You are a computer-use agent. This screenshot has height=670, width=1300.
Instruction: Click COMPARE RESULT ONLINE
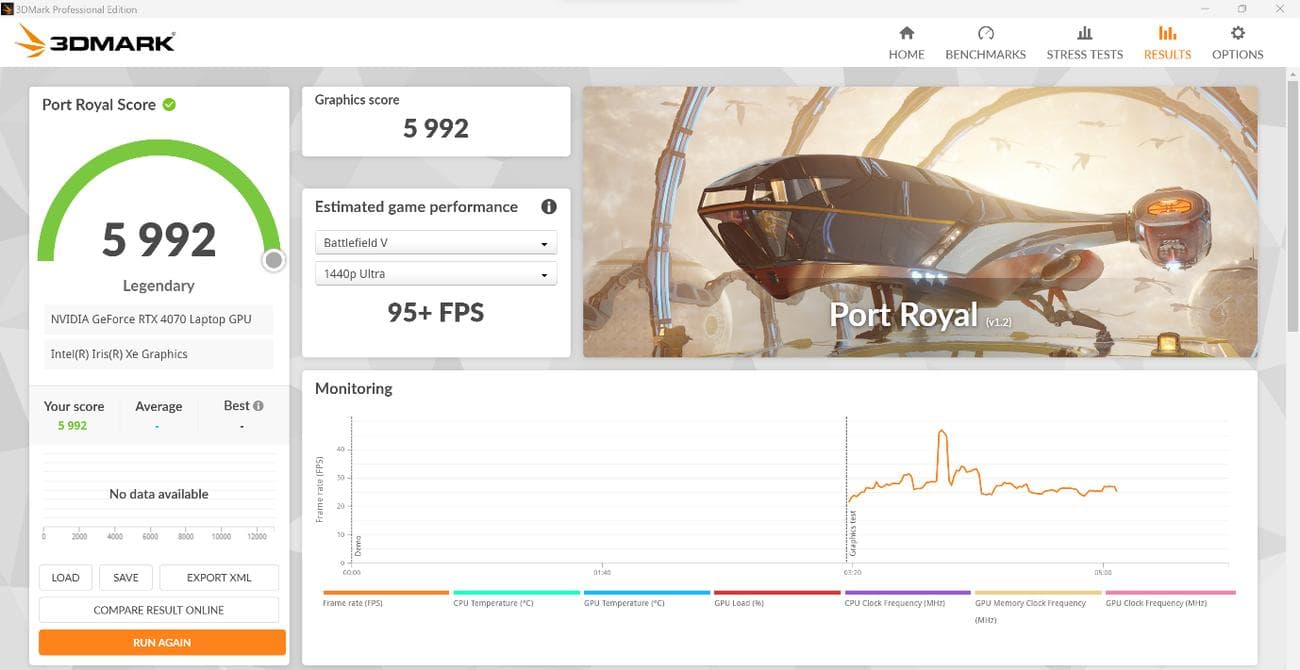[158, 609]
